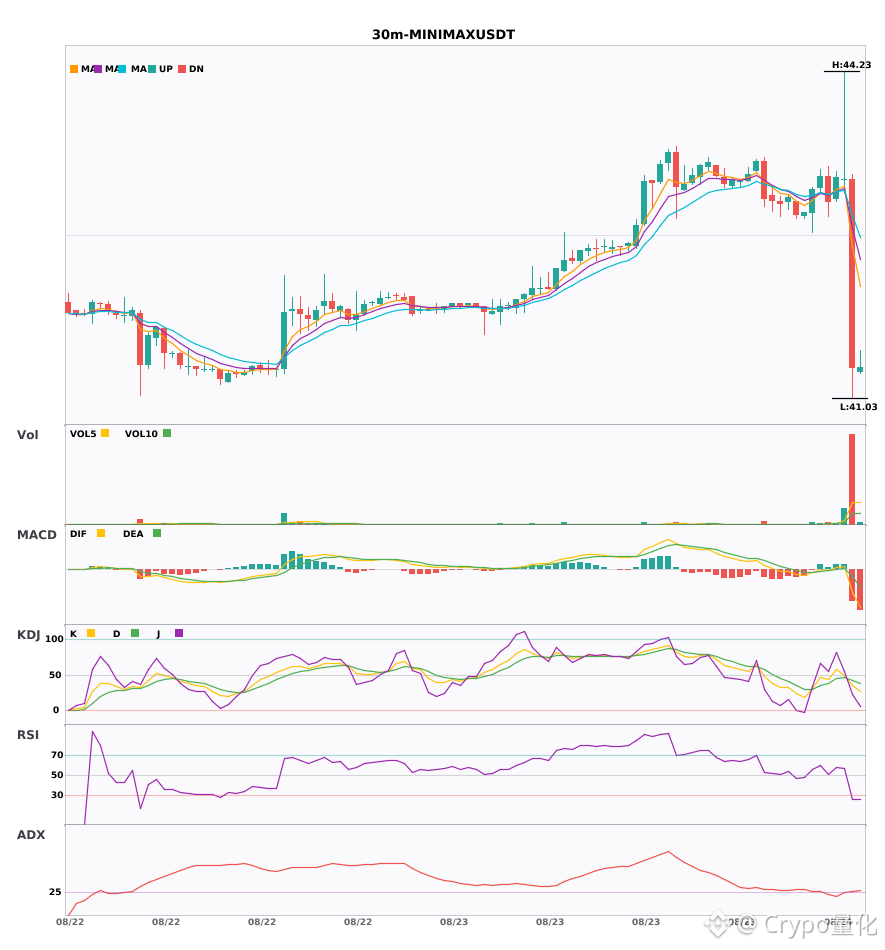This screenshot has width=885, height=950.
Task: Select the red DN legend swatch
Action: click(x=182, y=69)
